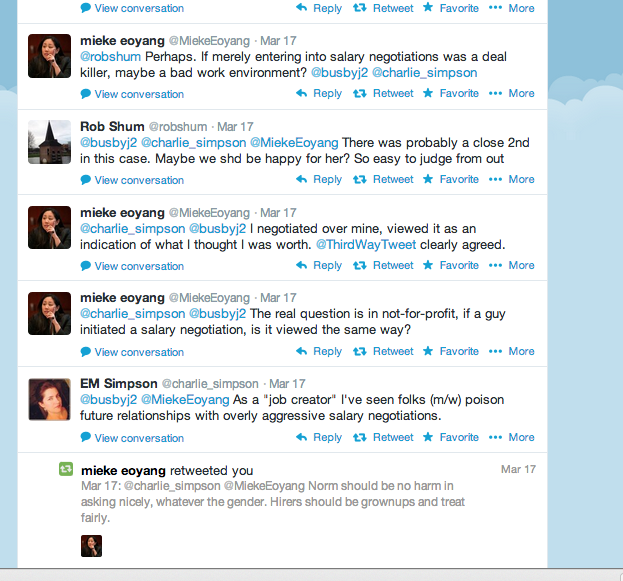Viewport: 623px width, 581px height.
Task: Reply to Rob Shum's tweet
Action: pyautogui.click(x=319, y=179)
